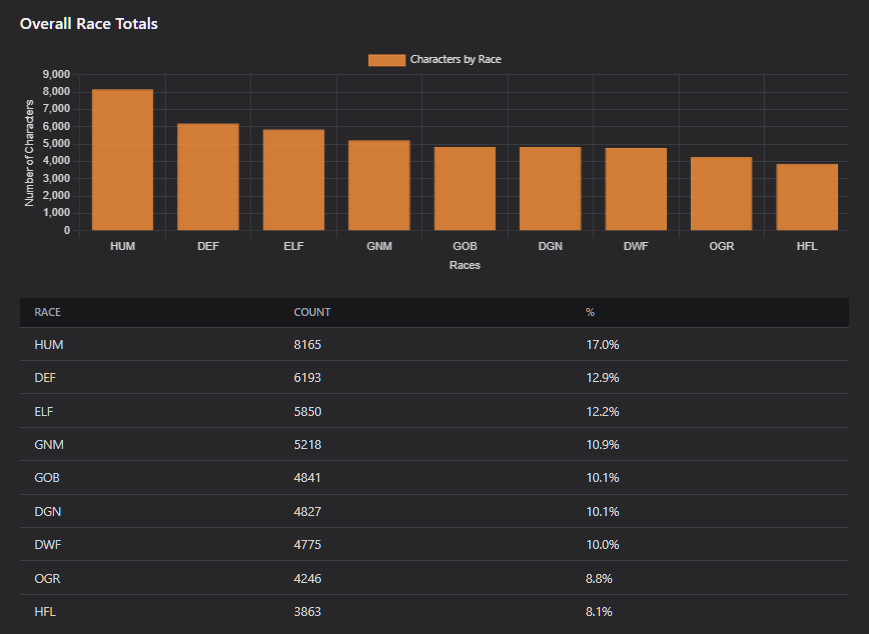Screen dimensions: 869x634
Task: Sort table by COUNT column header
Action: tap(312, 313)
